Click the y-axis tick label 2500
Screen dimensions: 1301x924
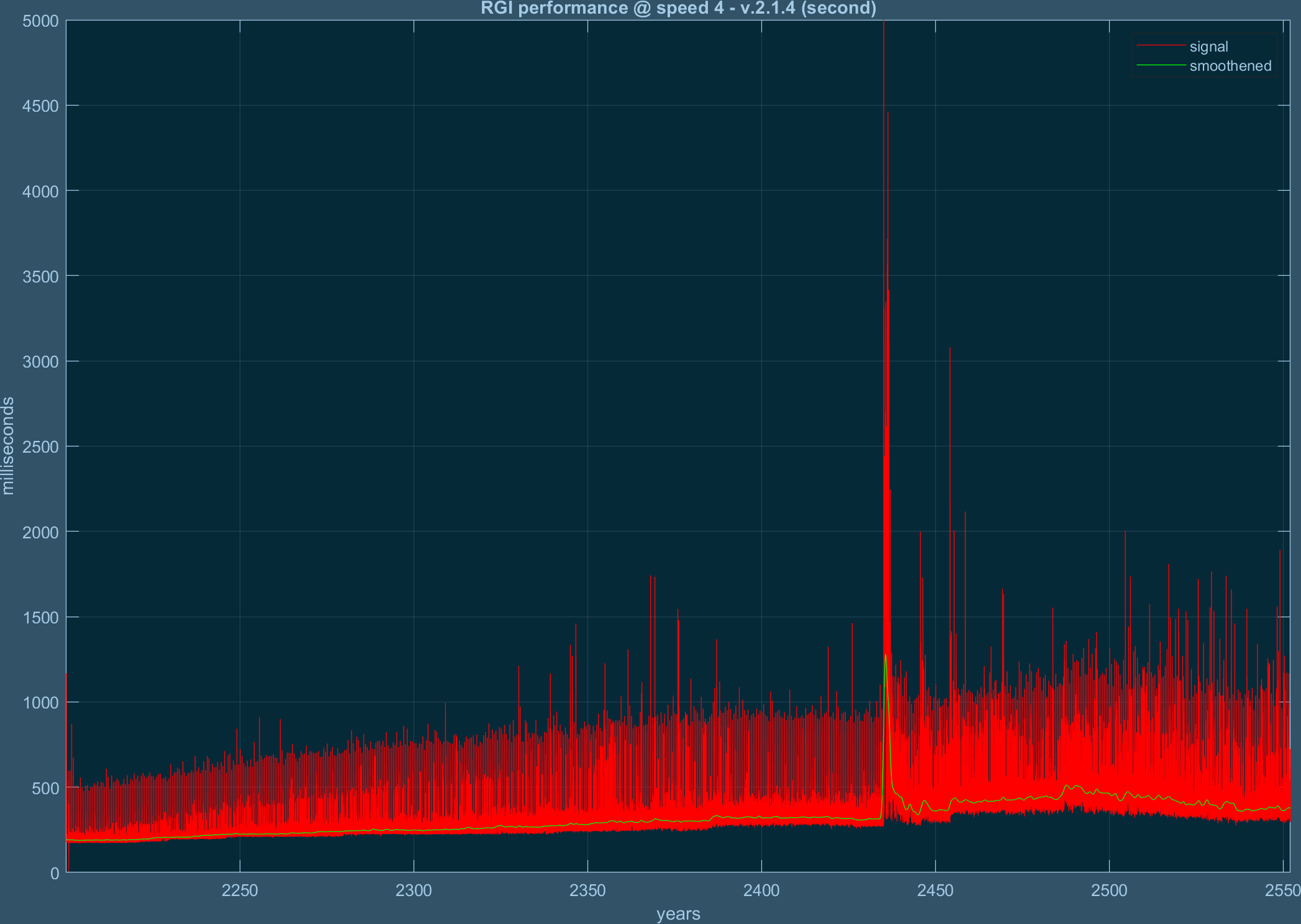pyautogui.click(x=40, y=447)
